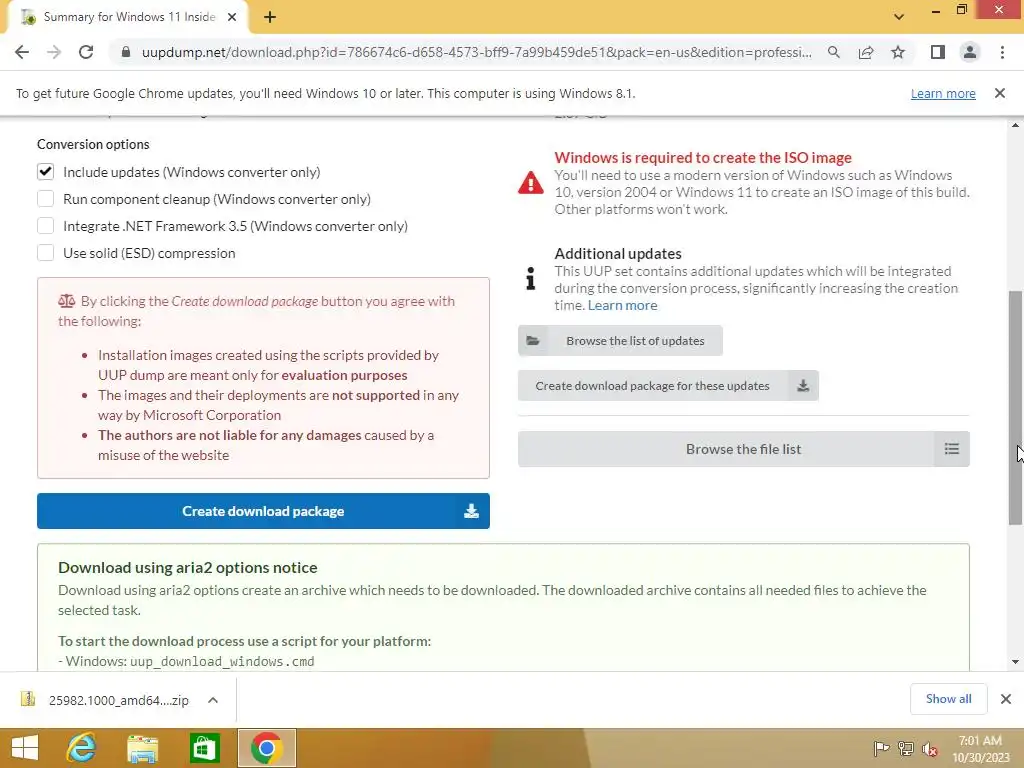
Task: Click Browse the list of updates
Action: (620, 340)
